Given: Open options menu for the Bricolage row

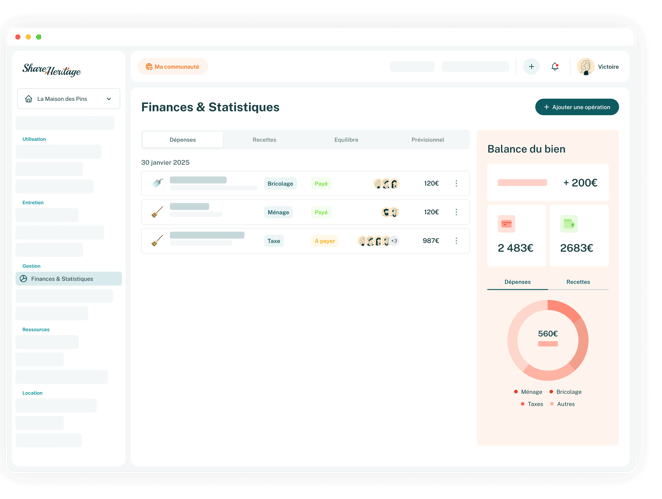Looking at the screenshot, I should coord(457,183).
